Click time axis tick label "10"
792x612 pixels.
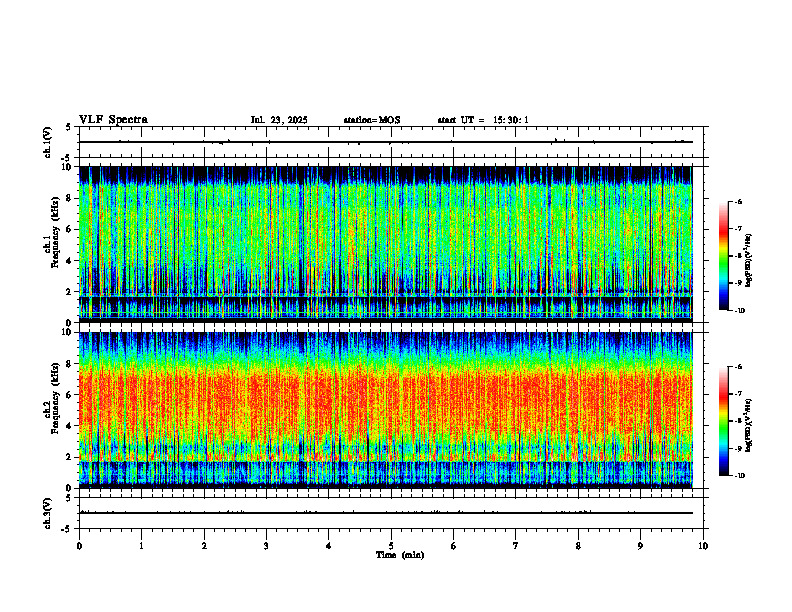tap(703, 546)
